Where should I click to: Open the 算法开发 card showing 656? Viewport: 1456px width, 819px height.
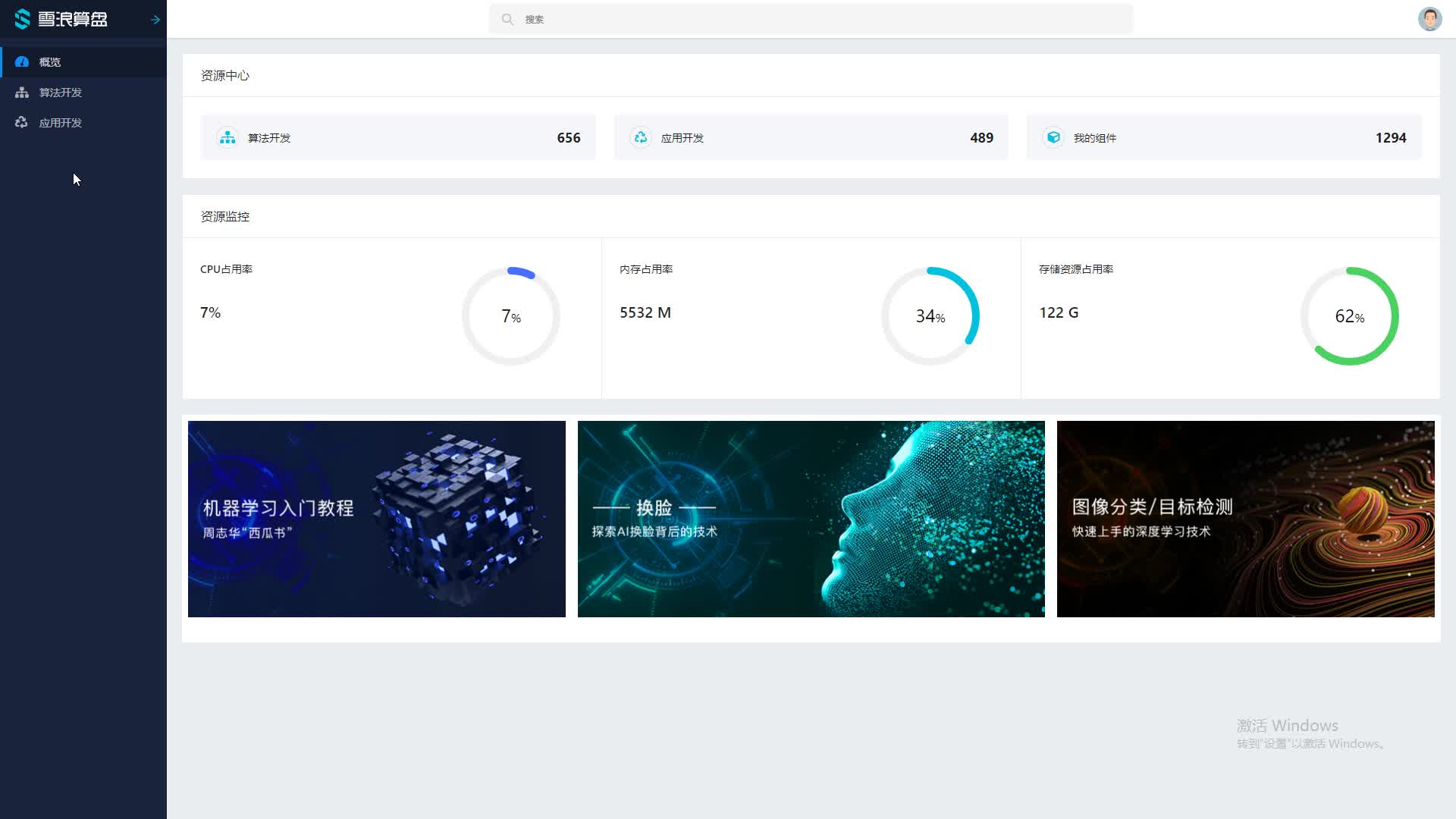397,137
